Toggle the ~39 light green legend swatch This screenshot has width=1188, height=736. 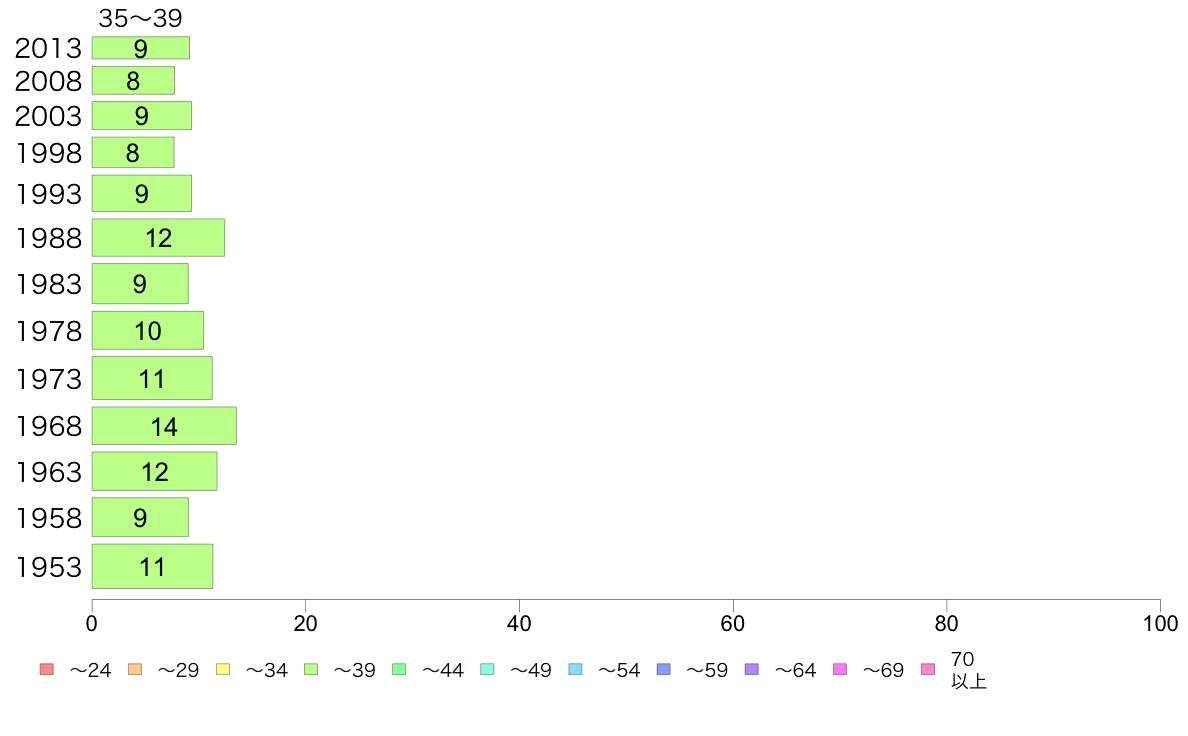click(311, 669)
